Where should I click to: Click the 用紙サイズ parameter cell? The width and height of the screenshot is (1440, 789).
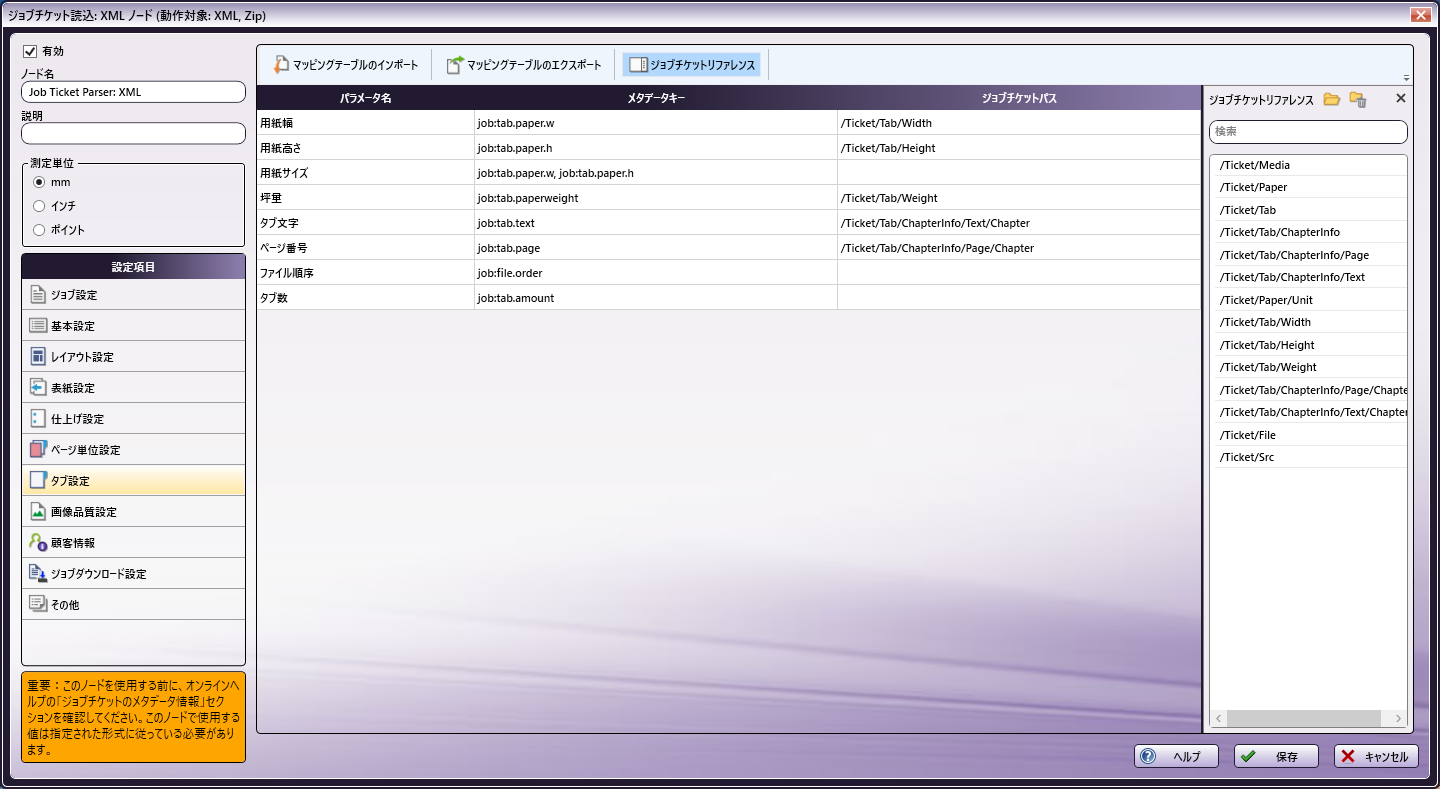pos(366,173)
